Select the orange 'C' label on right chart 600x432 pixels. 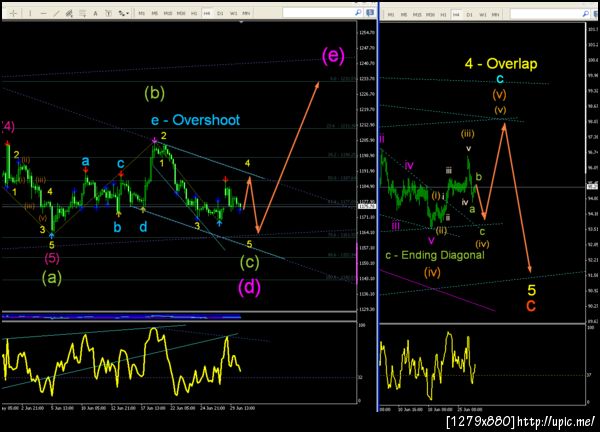point(531,306)
